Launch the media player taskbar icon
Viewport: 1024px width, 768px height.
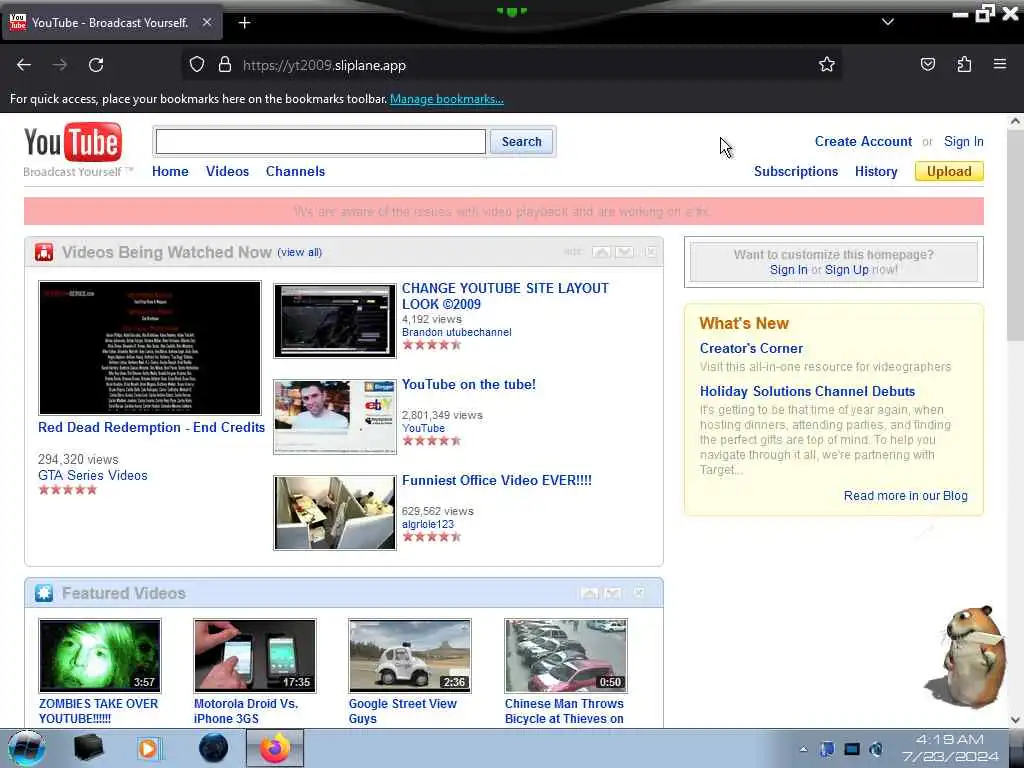pyautogui.click(x=148, y=748)
